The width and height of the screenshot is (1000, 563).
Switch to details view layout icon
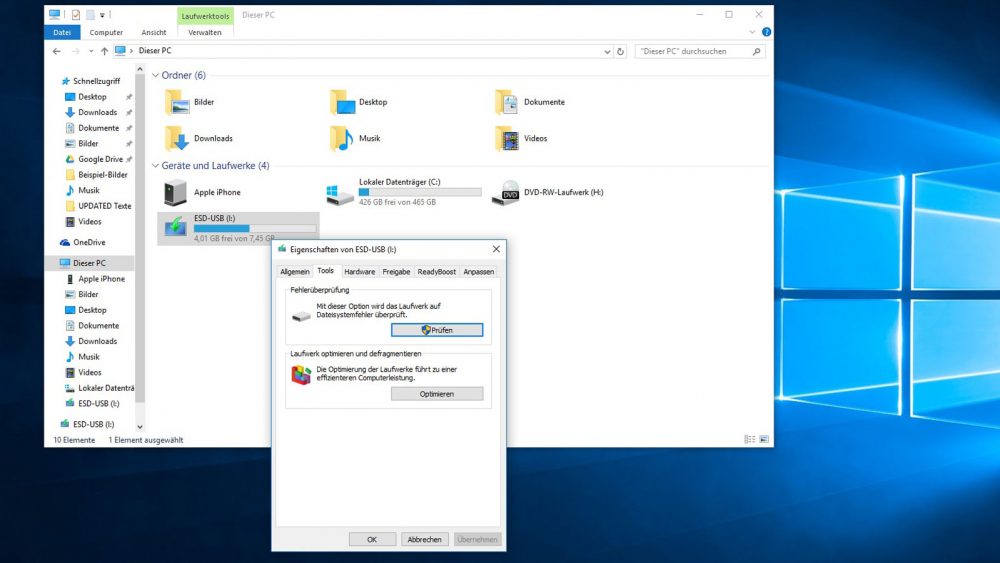pos(750,439)
